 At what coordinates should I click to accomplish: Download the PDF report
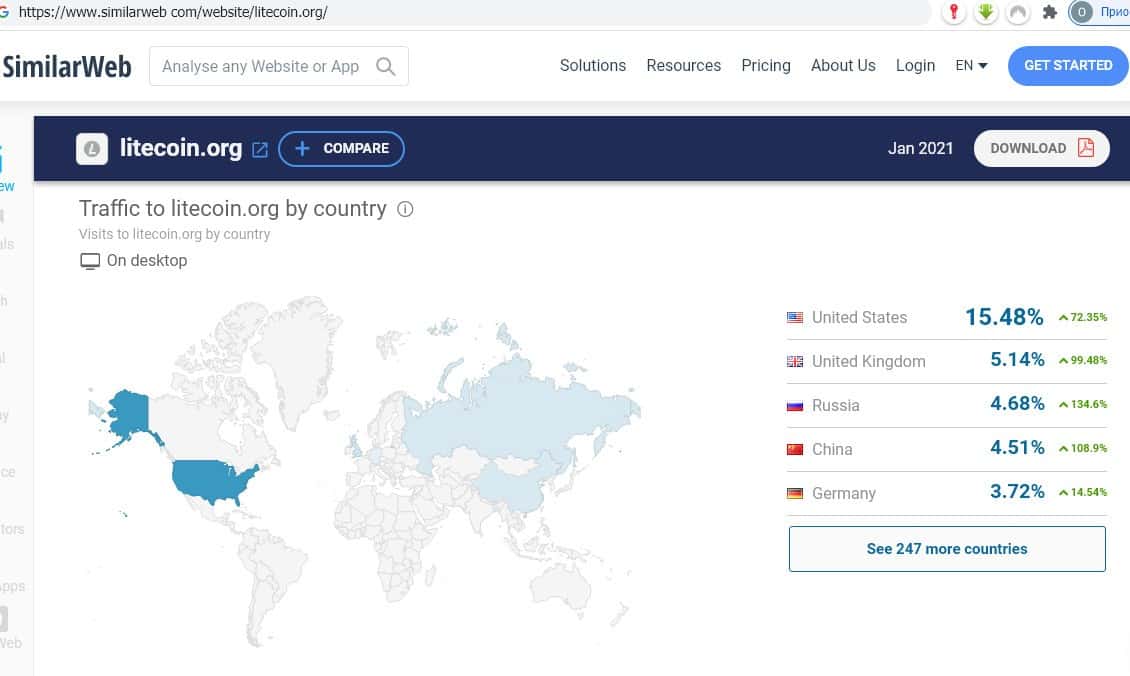(x=1041, y=148)
